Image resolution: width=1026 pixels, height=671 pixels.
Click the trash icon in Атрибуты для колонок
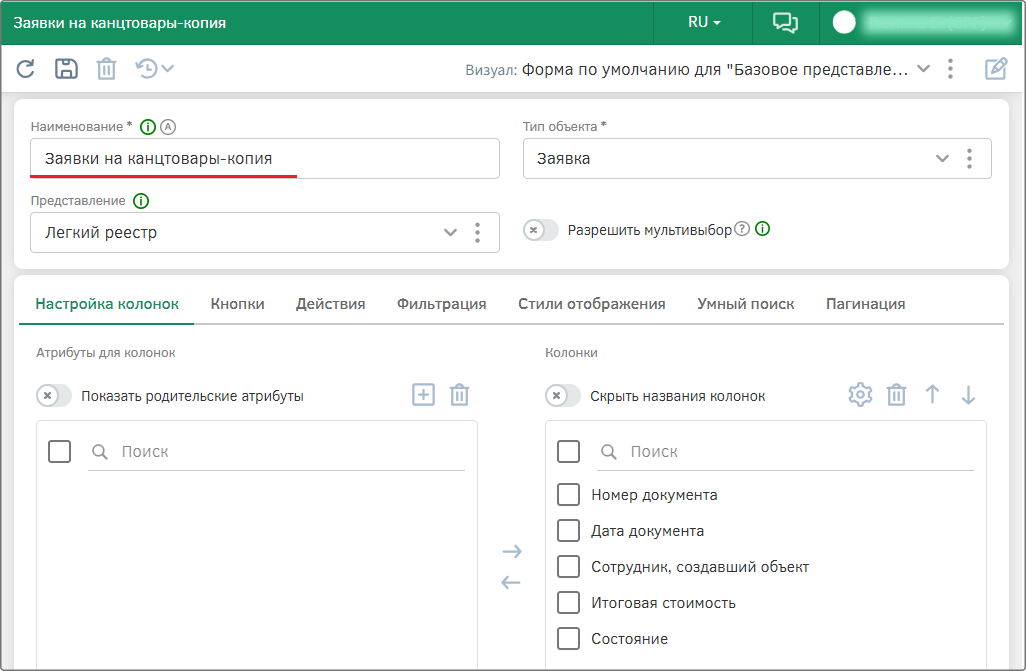click(x=459, y=395)
